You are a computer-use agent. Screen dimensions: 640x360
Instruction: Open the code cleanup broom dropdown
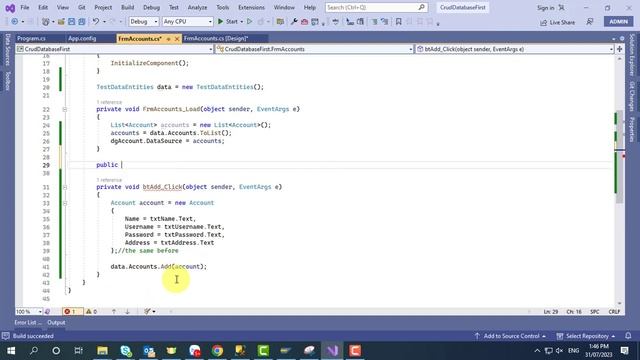[149, 311]
